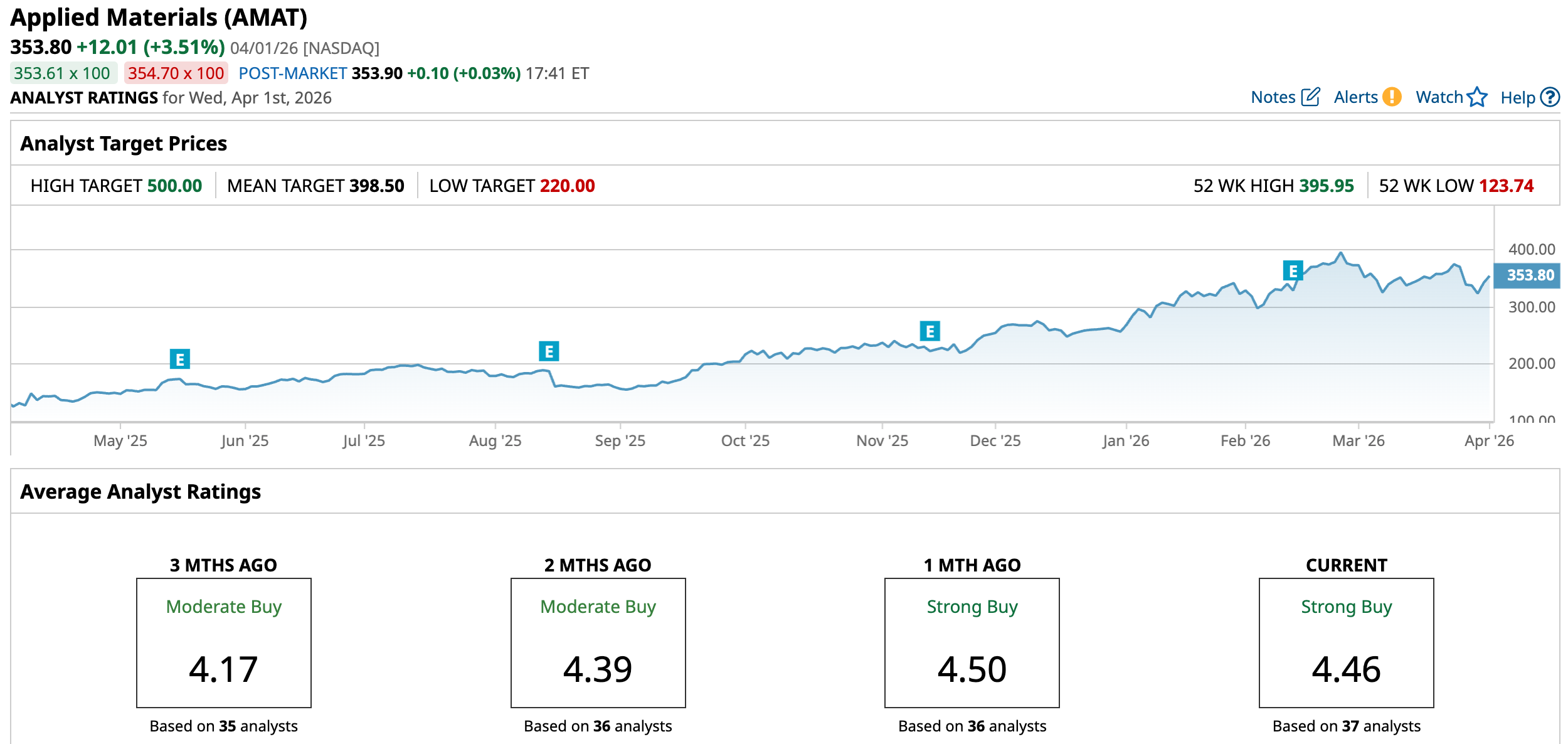Click the Notes pencil edit icon
Screen dimensions: 1568x744
pyautogui.click(x=1310, y=97)
